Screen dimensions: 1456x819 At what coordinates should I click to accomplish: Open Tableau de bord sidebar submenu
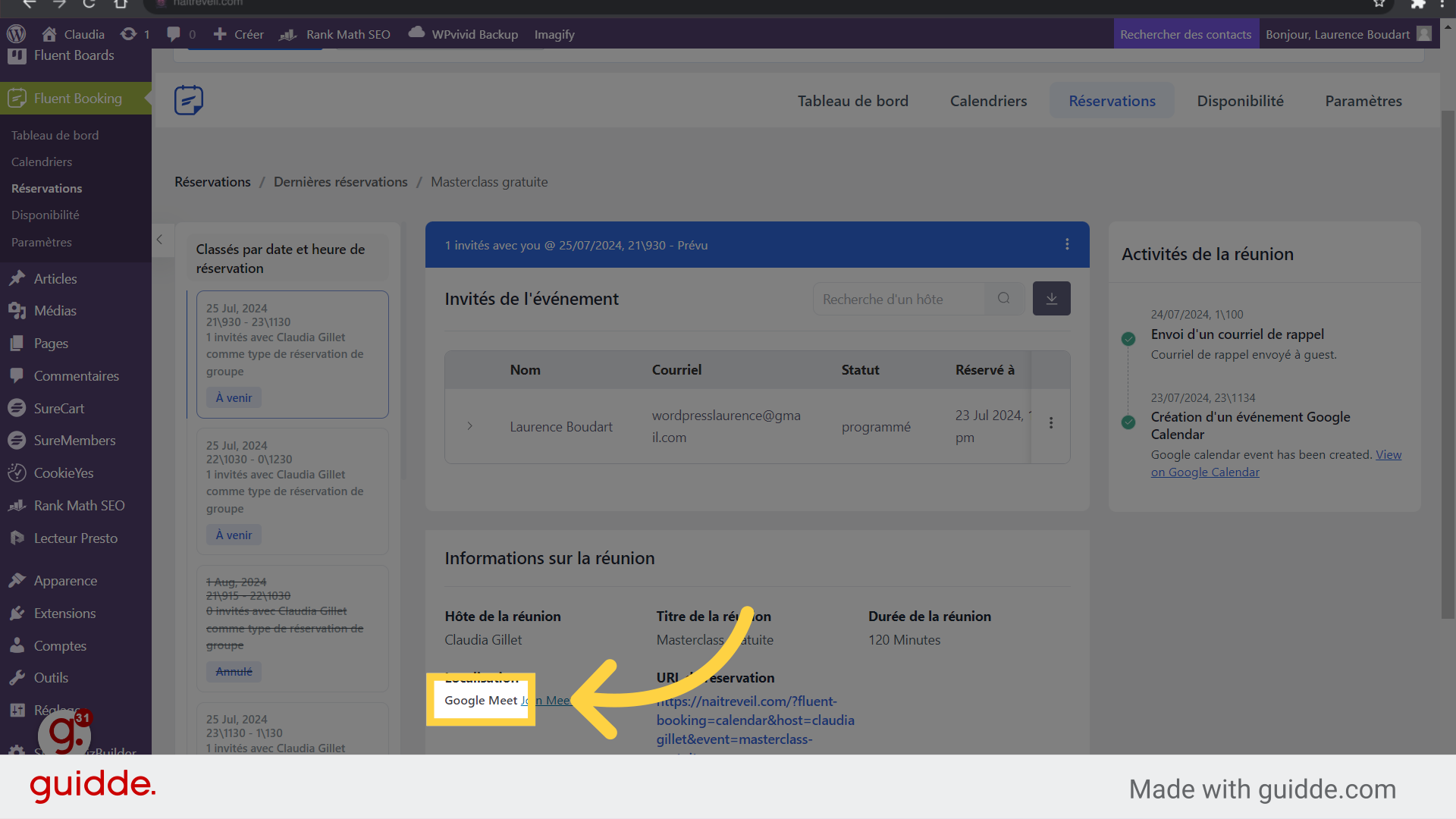55,135
